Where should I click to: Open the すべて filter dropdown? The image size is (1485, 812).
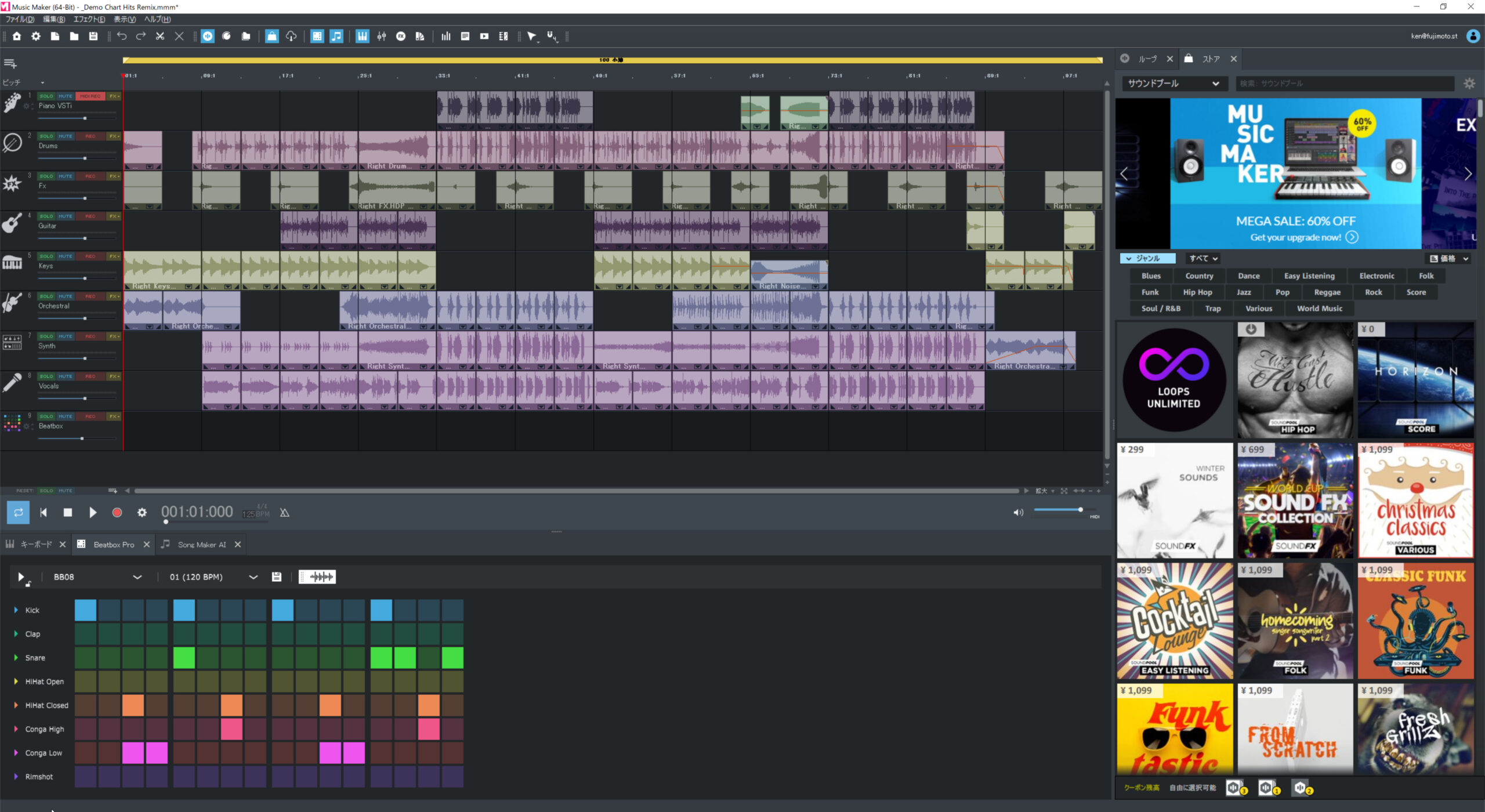click(x=1203, y=259)
